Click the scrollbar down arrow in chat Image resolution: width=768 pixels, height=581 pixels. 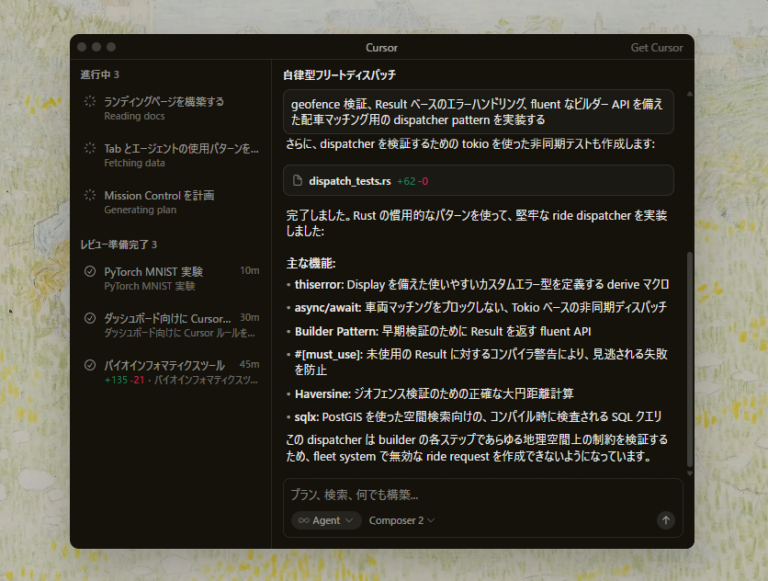pyautogui.click(x=690, y=473)
